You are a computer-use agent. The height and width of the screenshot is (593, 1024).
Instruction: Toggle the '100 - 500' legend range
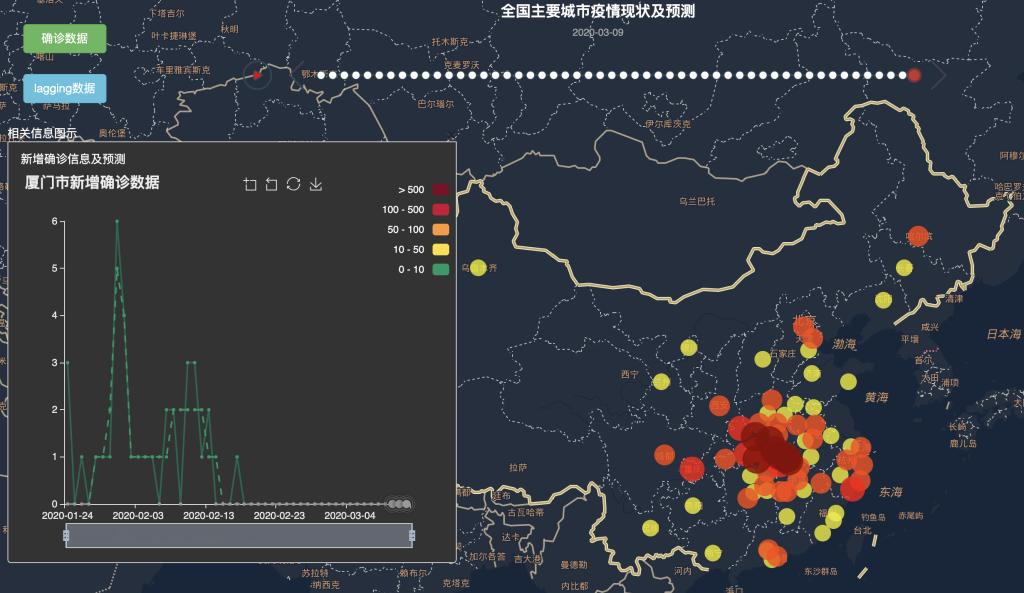pos(440,210)
